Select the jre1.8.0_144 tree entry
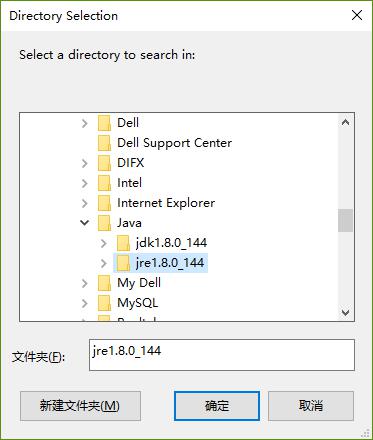This screenshot has height=440, width=373. click(161, 263)
